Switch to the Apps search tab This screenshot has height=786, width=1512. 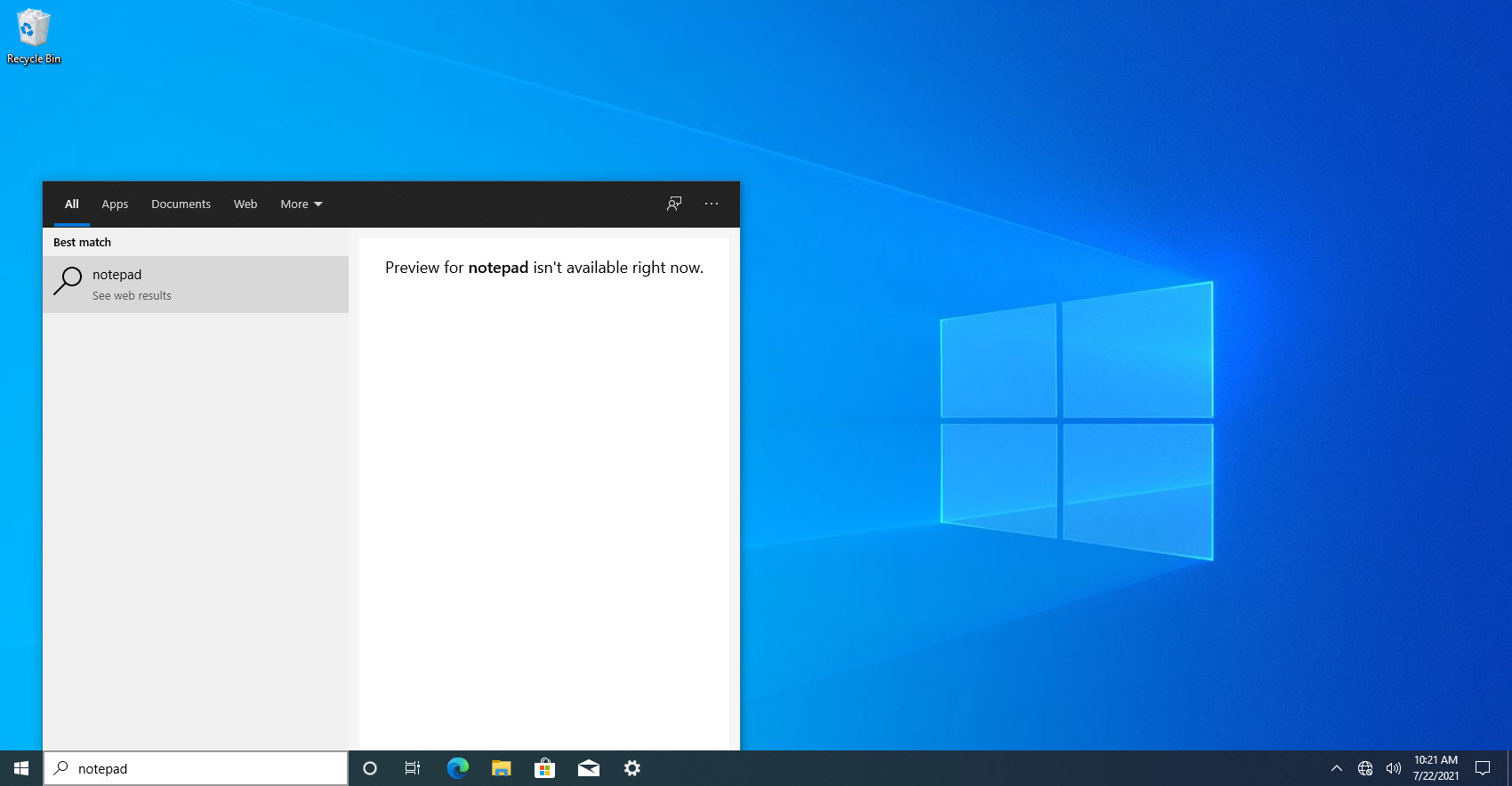(115, 205)
